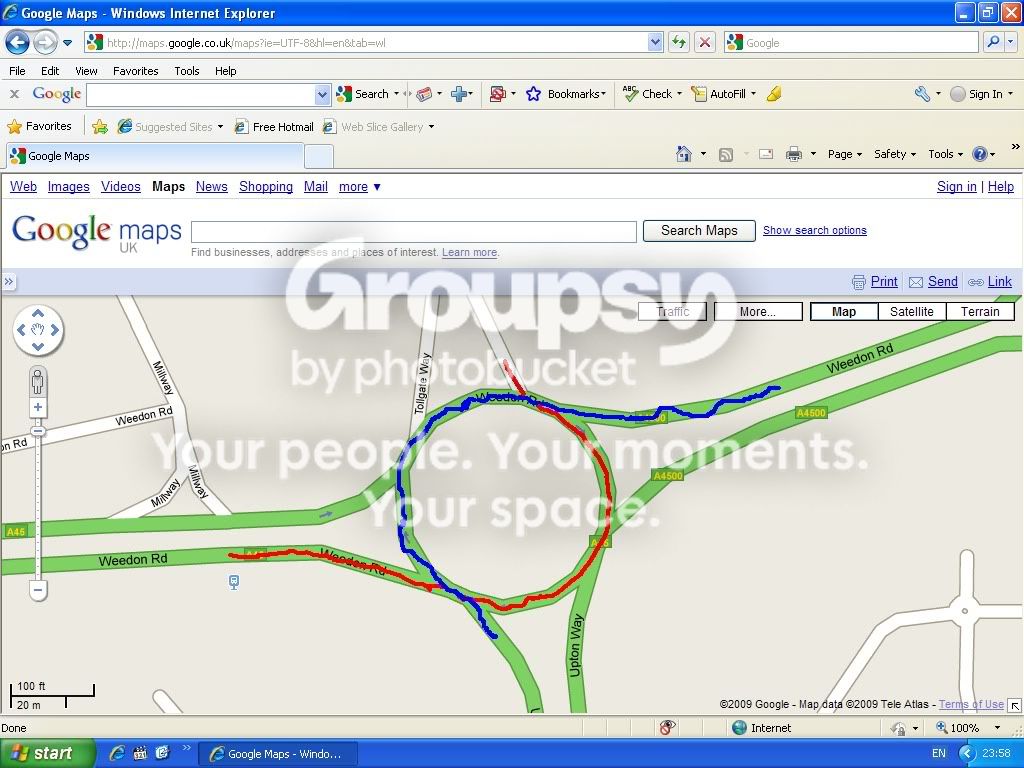Click the Learn more link
This screenshot has height=768, width=1024.
[x=470, y=252]
